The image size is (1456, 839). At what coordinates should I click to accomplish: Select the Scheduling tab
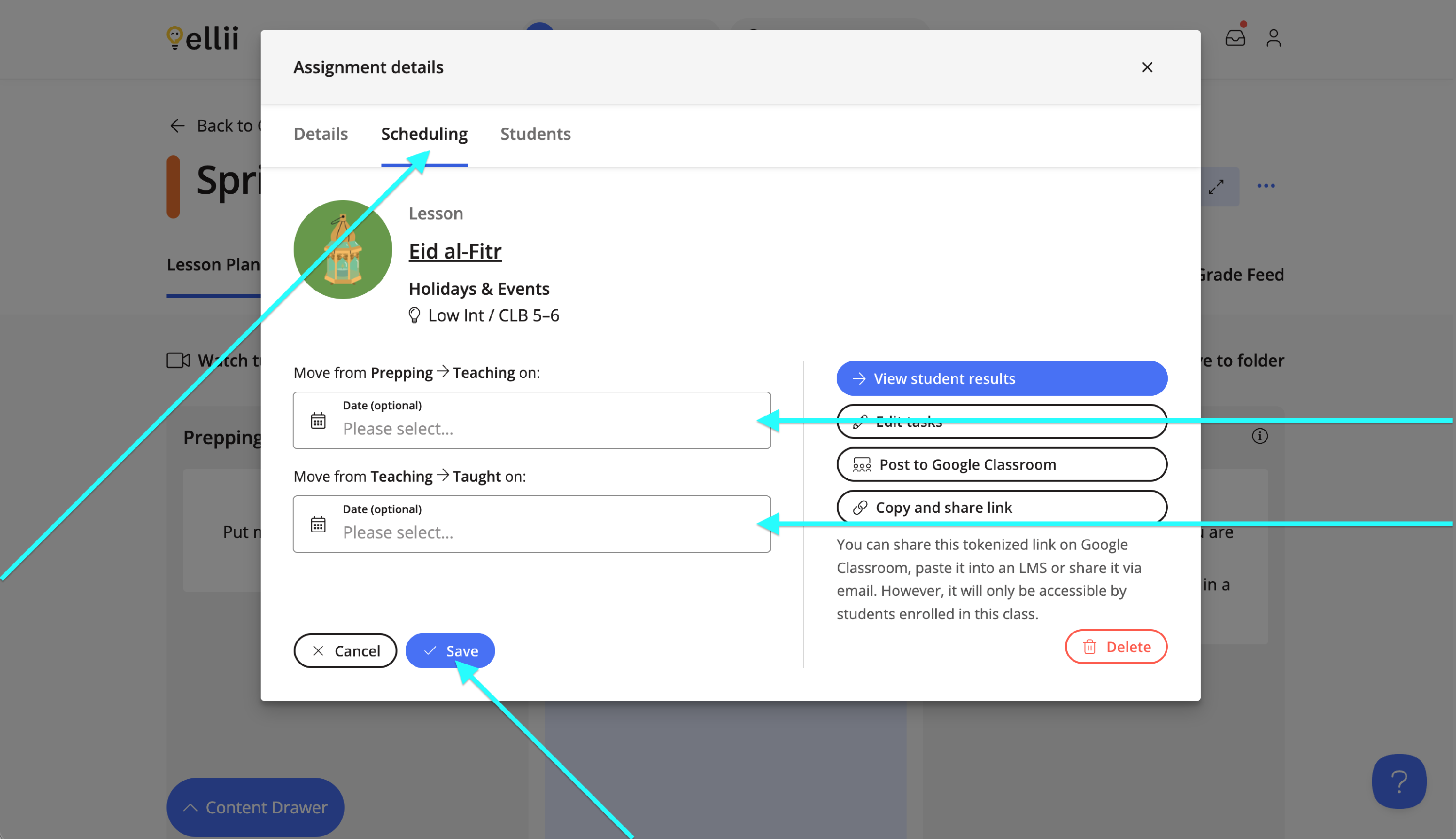[424, 134]
